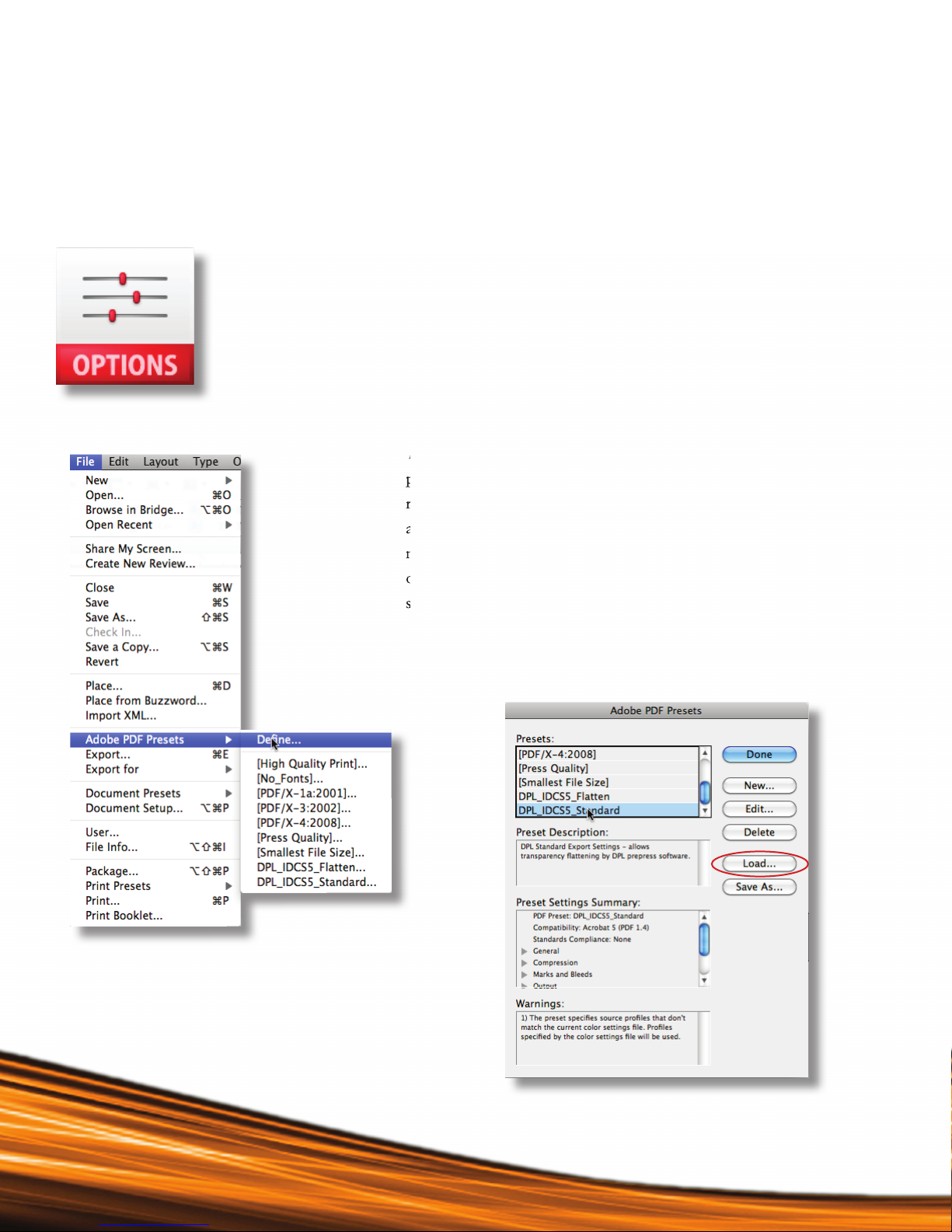Expand the Compression settings triangle
Viewport: 952px width, 1232px height.
tap(525, 962)
